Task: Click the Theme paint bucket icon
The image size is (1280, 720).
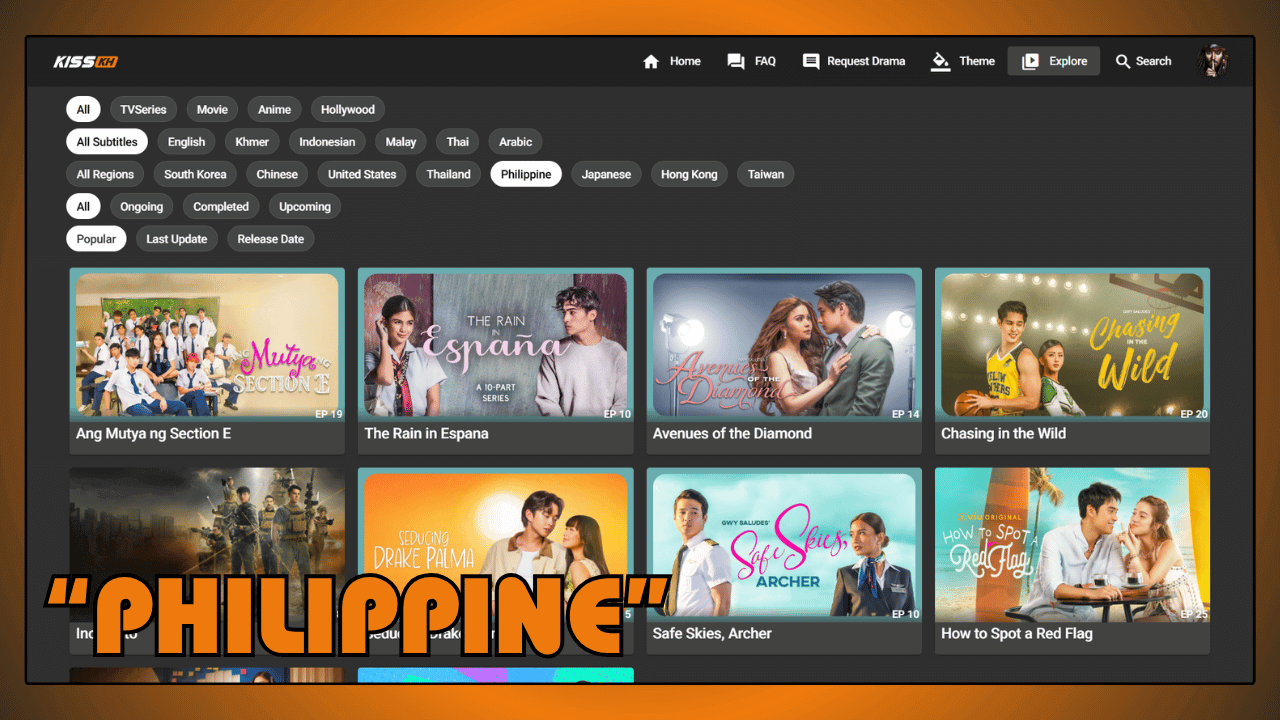Action: (940, 62)
